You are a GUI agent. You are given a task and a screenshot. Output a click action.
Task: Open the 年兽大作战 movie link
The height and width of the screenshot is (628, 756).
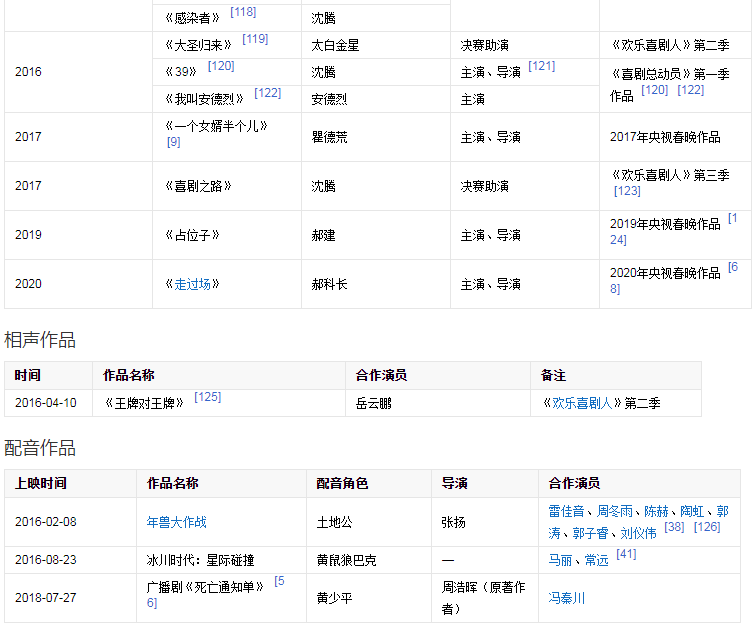coord(177,522)
